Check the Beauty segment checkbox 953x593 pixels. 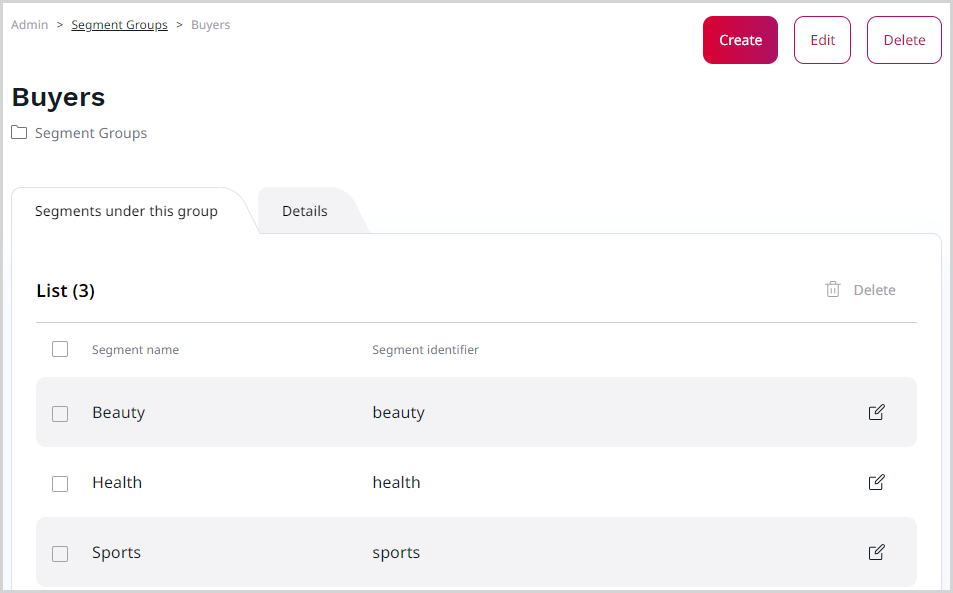click(x=60, y=413)
